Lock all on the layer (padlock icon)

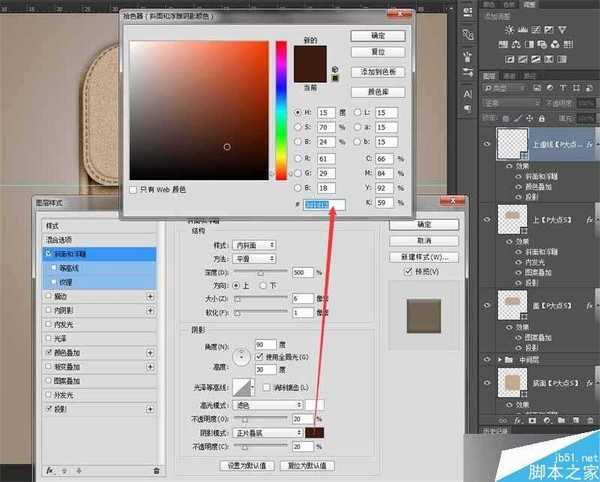coord(541,119)
